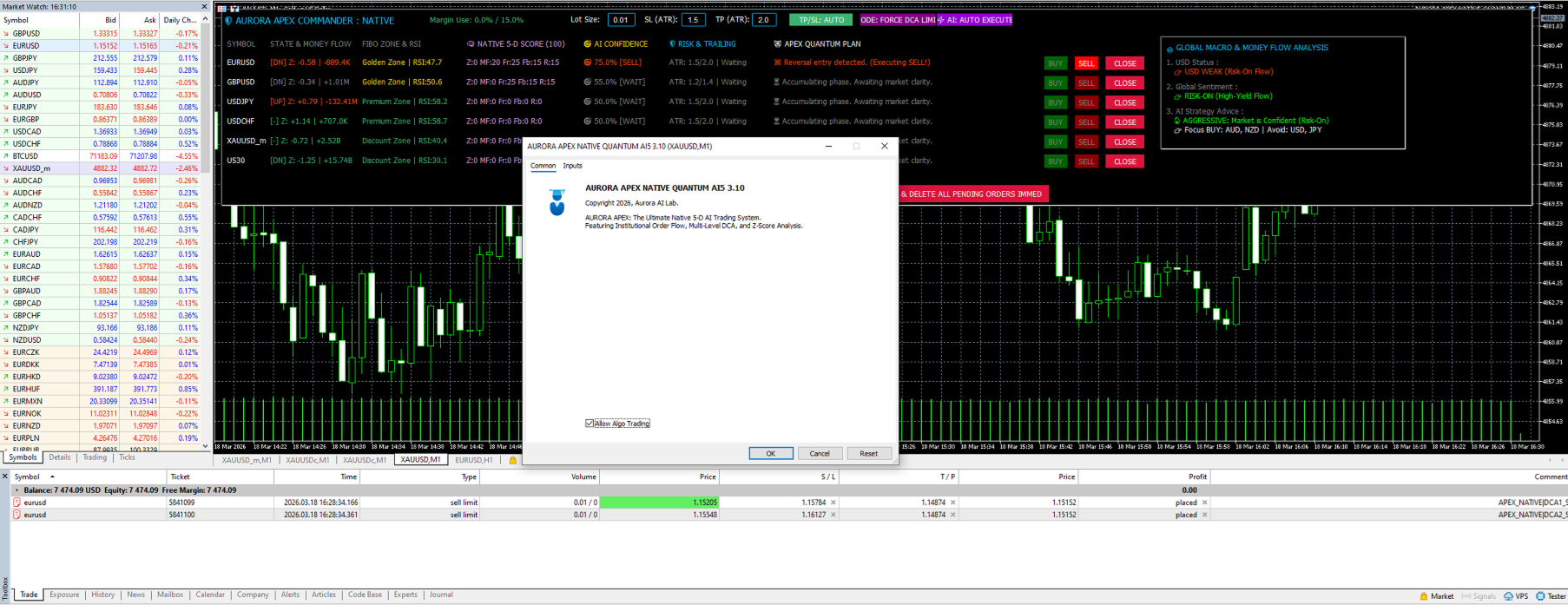Switch to XAUUSD_m,M1 chart tab
Screen dimensions: 1568x605
tap(247, 460)
